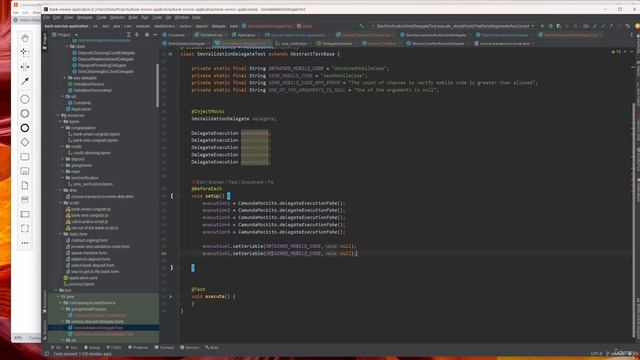Screen dimensions: 640x360
Task: Click the Build project hammer icon
Action: tap(361, 26)
